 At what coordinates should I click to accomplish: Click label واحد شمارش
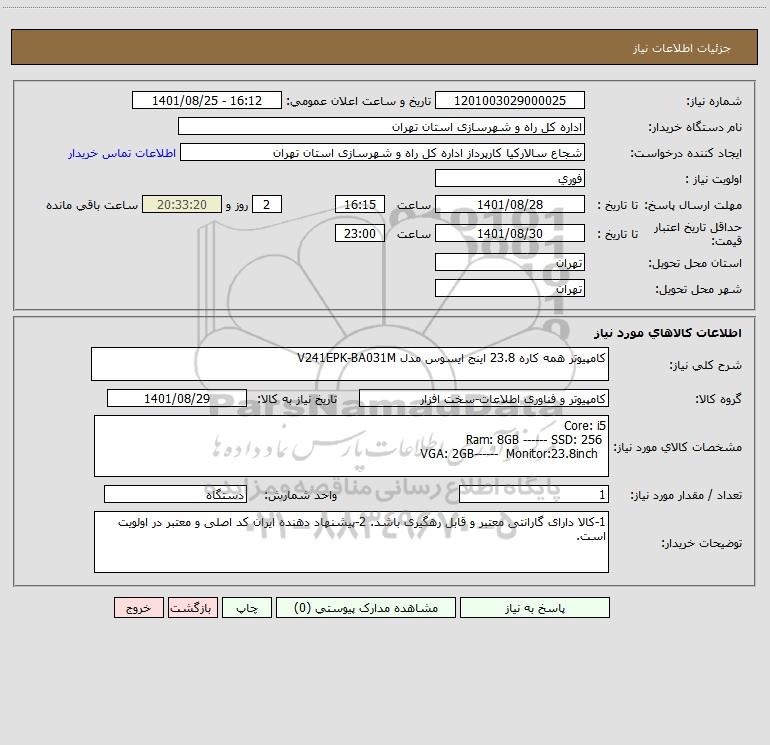(x=301, y=496)
